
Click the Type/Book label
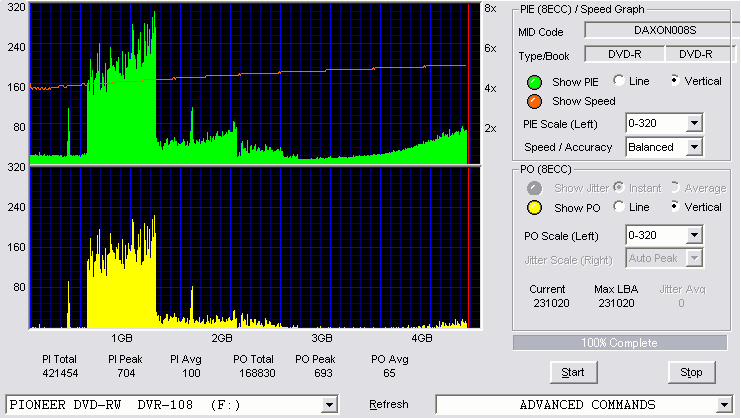pos(544,56)
